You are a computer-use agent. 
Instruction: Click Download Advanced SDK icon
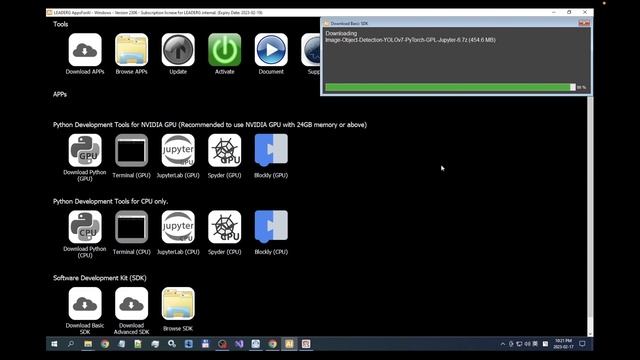131,304
